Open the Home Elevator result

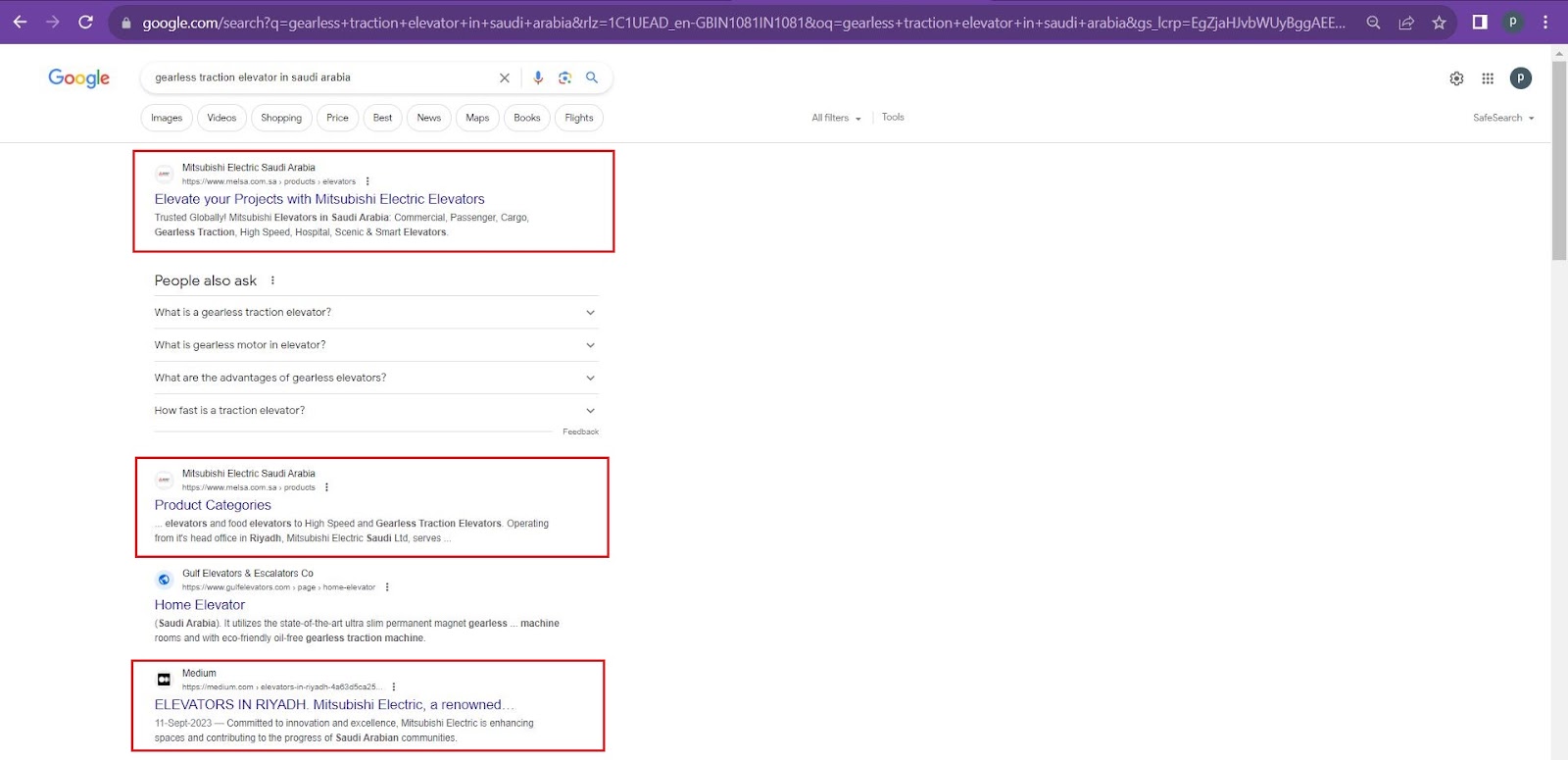[200, 605]
